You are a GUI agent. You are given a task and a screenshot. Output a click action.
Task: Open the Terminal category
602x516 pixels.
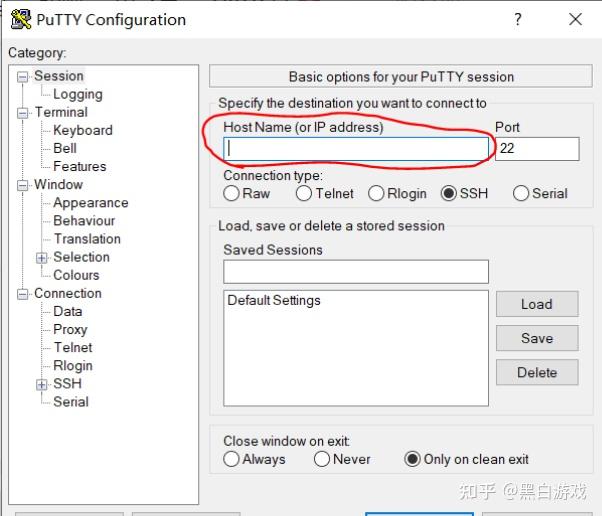click(61, 112)
